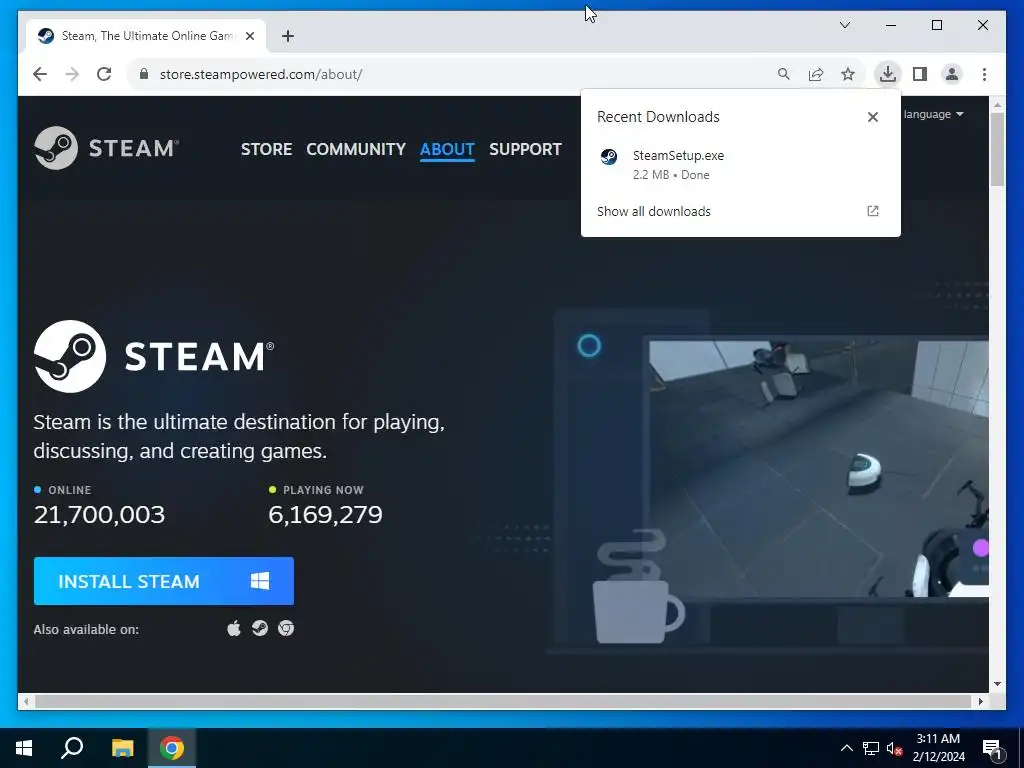Open File Explorer from the taskbar
Image resolution: width=1024 pixels, height=768 pixels.
pos(122,748)
